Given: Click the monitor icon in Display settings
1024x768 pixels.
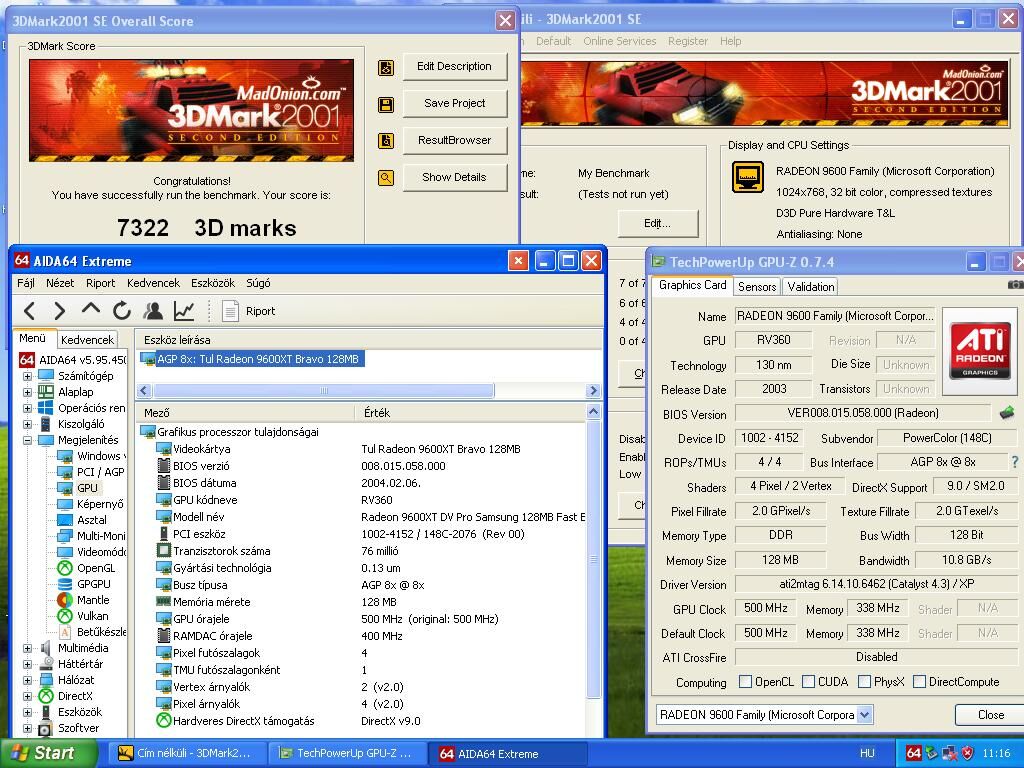Looking at the screenshot, I should pyautogui.click(x=748, y=177).
